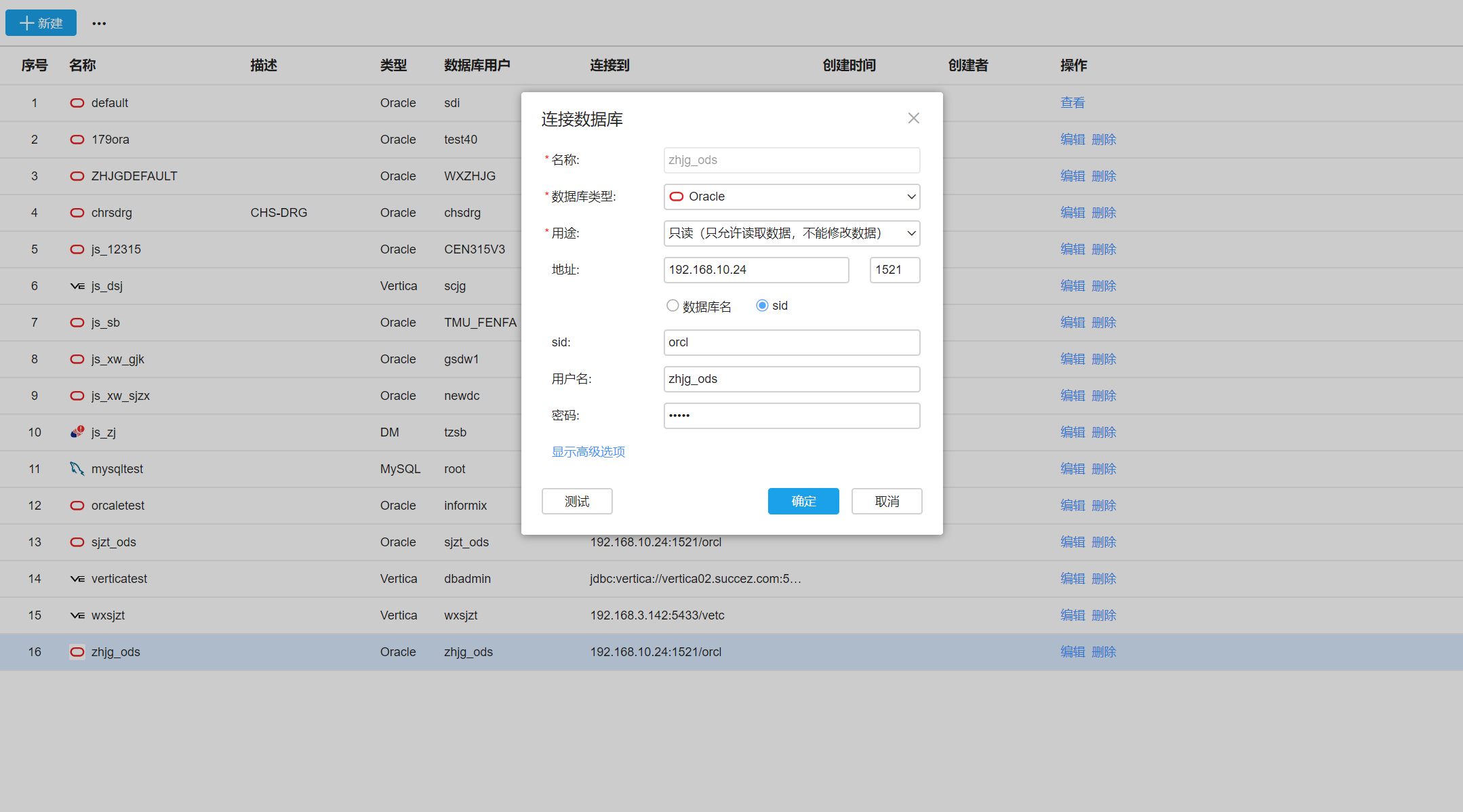The width and height of the screenshot is (1463, 812).
Task: Click the Oracle icon beside js_12315
Action: [x=77, y=249]
